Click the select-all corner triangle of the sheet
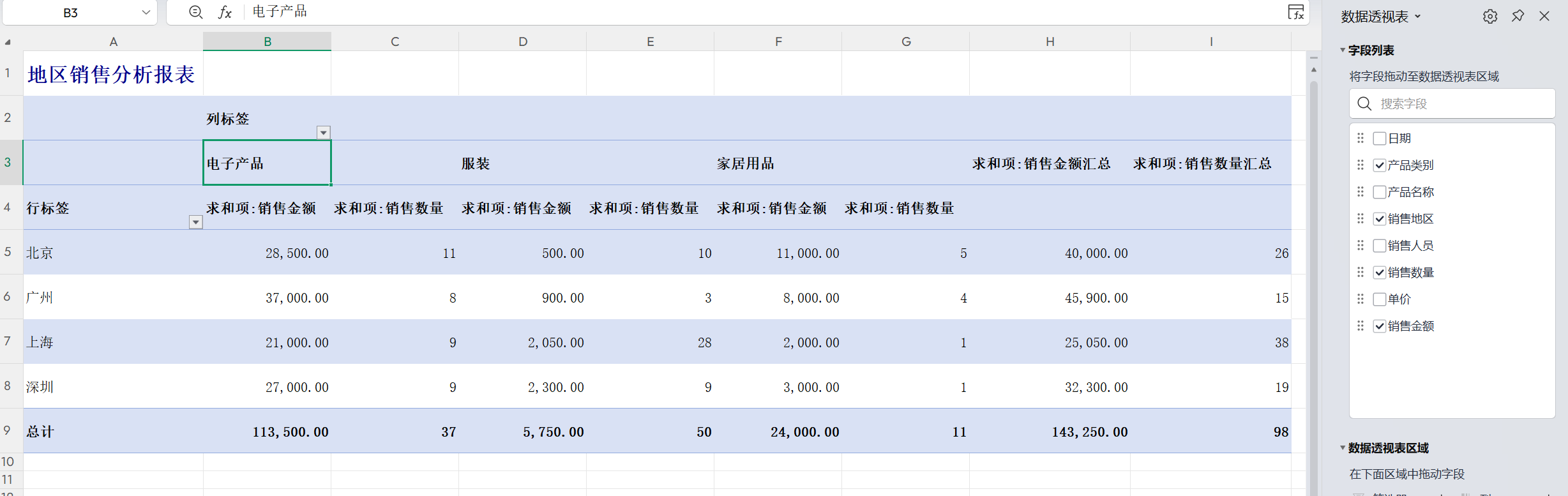1568x496 pixels. [8, 42]
